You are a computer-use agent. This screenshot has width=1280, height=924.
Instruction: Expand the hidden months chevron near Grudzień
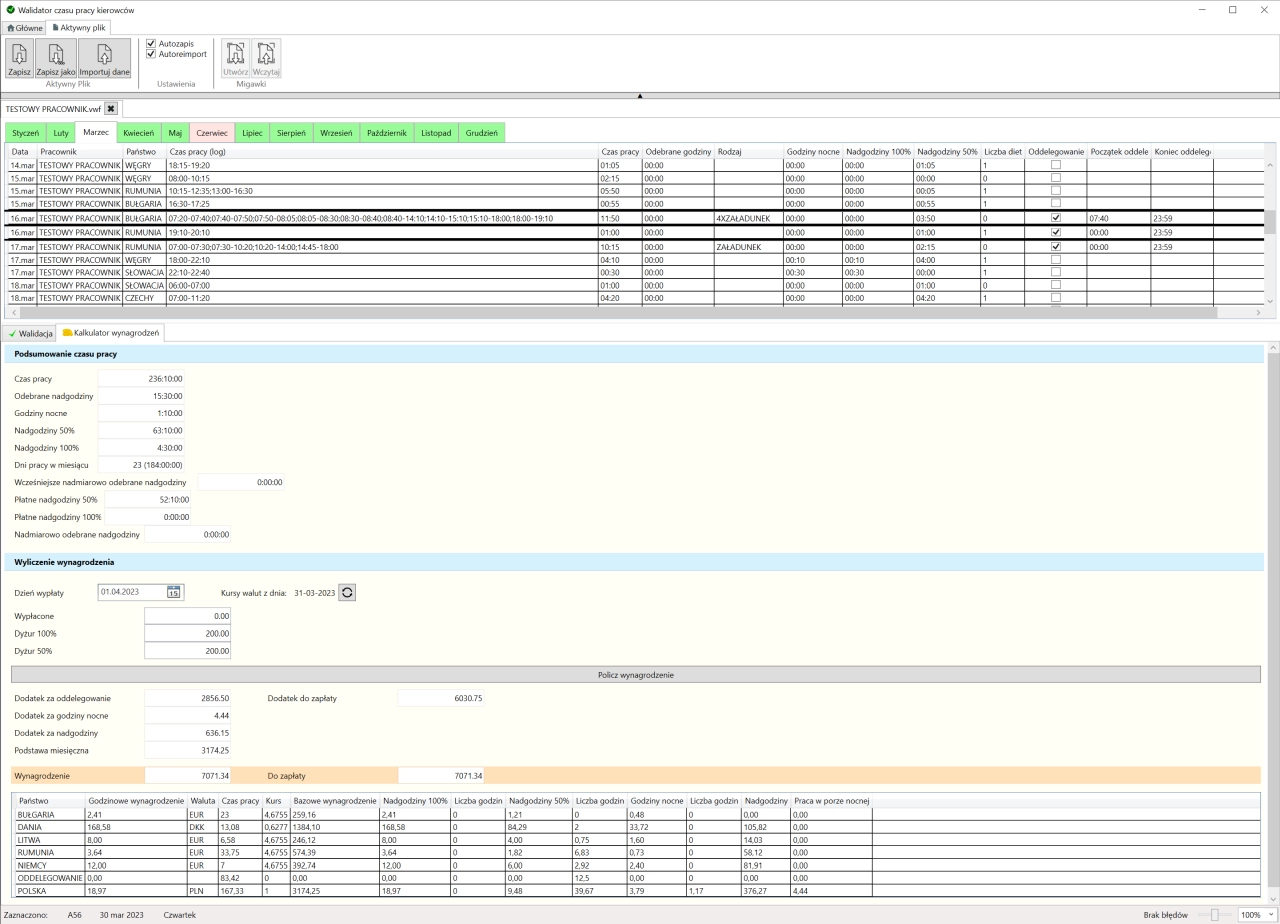(639, 97)
